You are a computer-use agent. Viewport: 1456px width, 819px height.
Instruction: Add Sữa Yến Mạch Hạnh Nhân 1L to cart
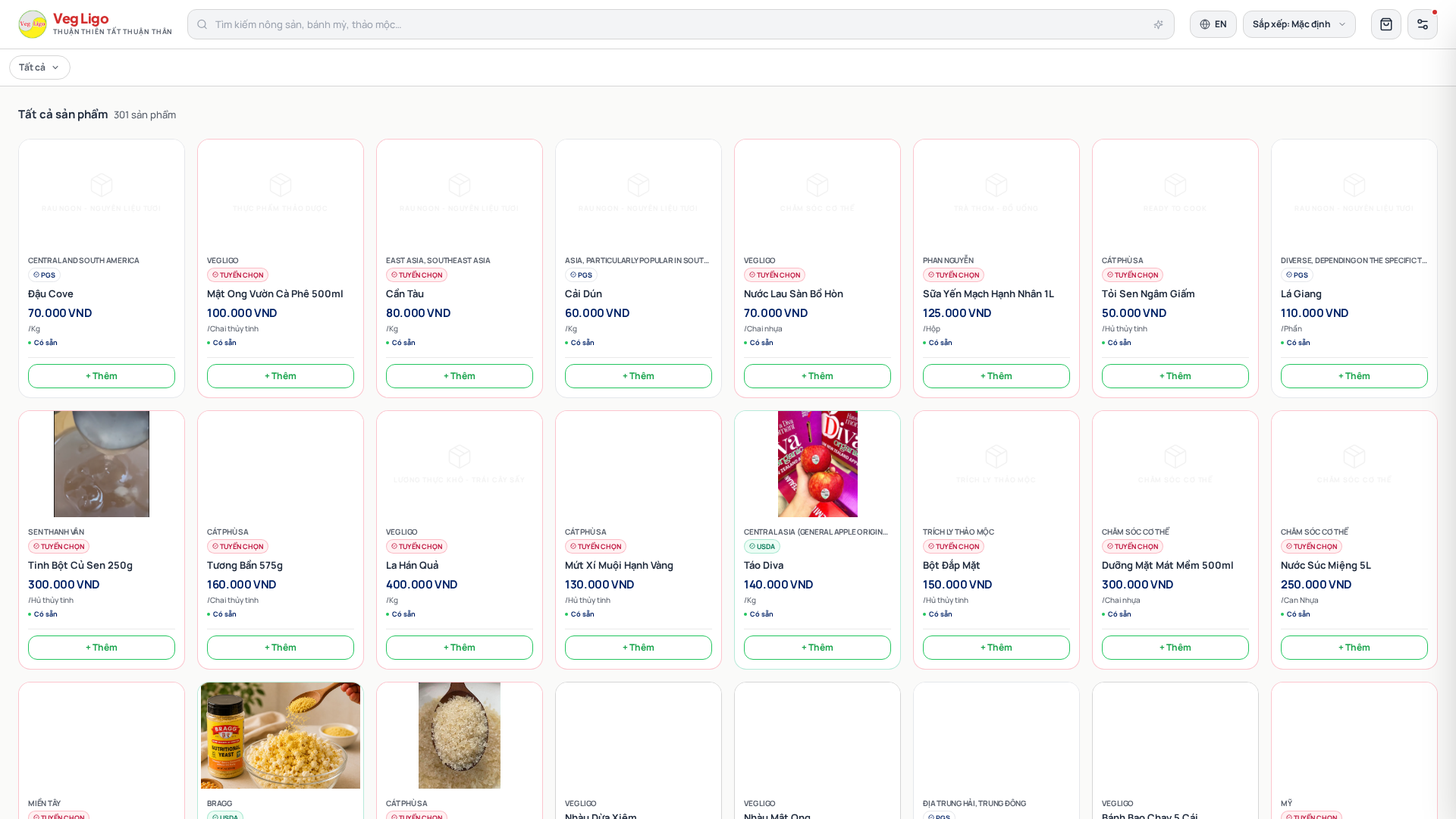click(996, 376)
